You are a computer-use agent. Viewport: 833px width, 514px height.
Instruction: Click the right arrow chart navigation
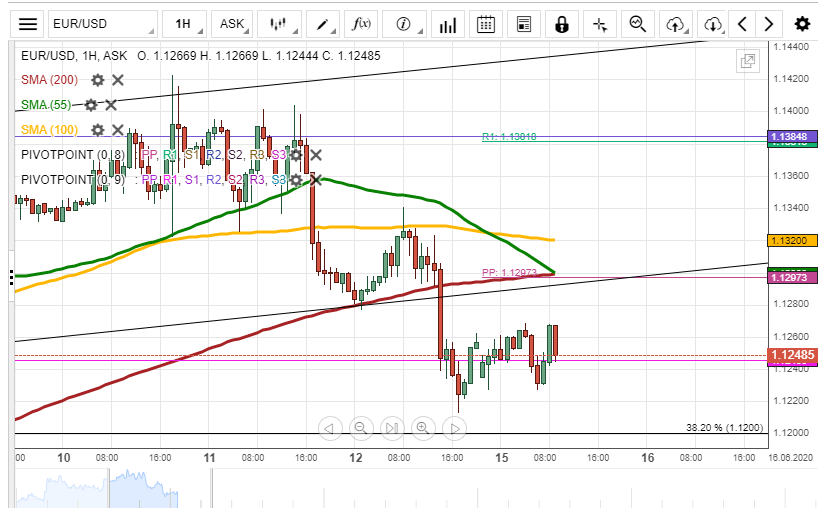click(x=769, y=24)
